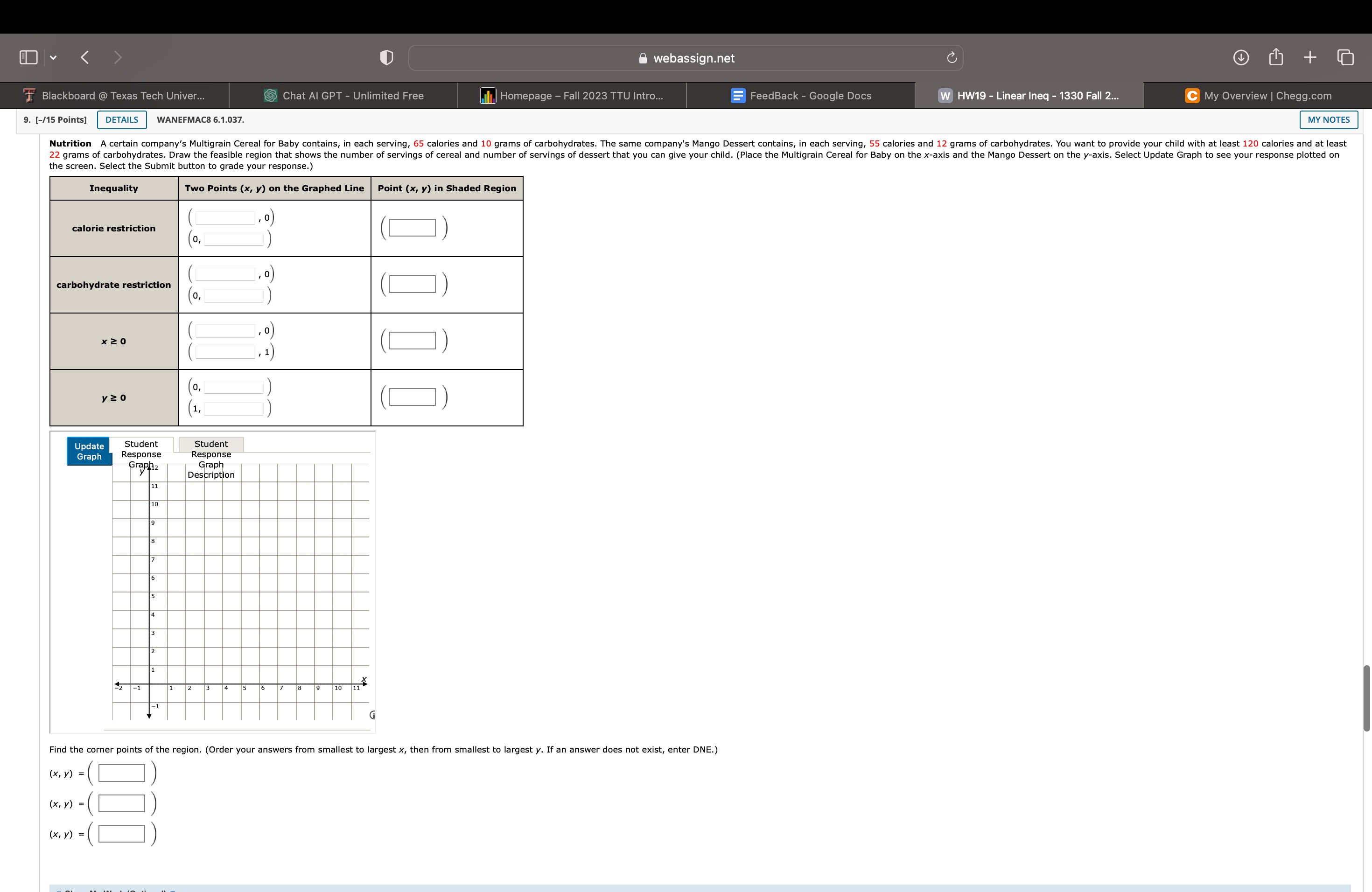This screenshot has width=1372, height=892.
Task: Reload the webassign.net page
Action: point(951,58)
